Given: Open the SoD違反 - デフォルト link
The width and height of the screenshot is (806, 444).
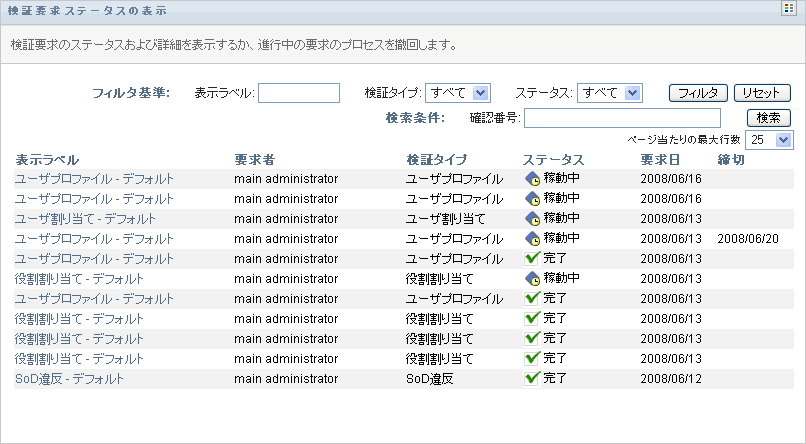Looking at the screenshot, I should pyautogui.click(x=69, y=379).
